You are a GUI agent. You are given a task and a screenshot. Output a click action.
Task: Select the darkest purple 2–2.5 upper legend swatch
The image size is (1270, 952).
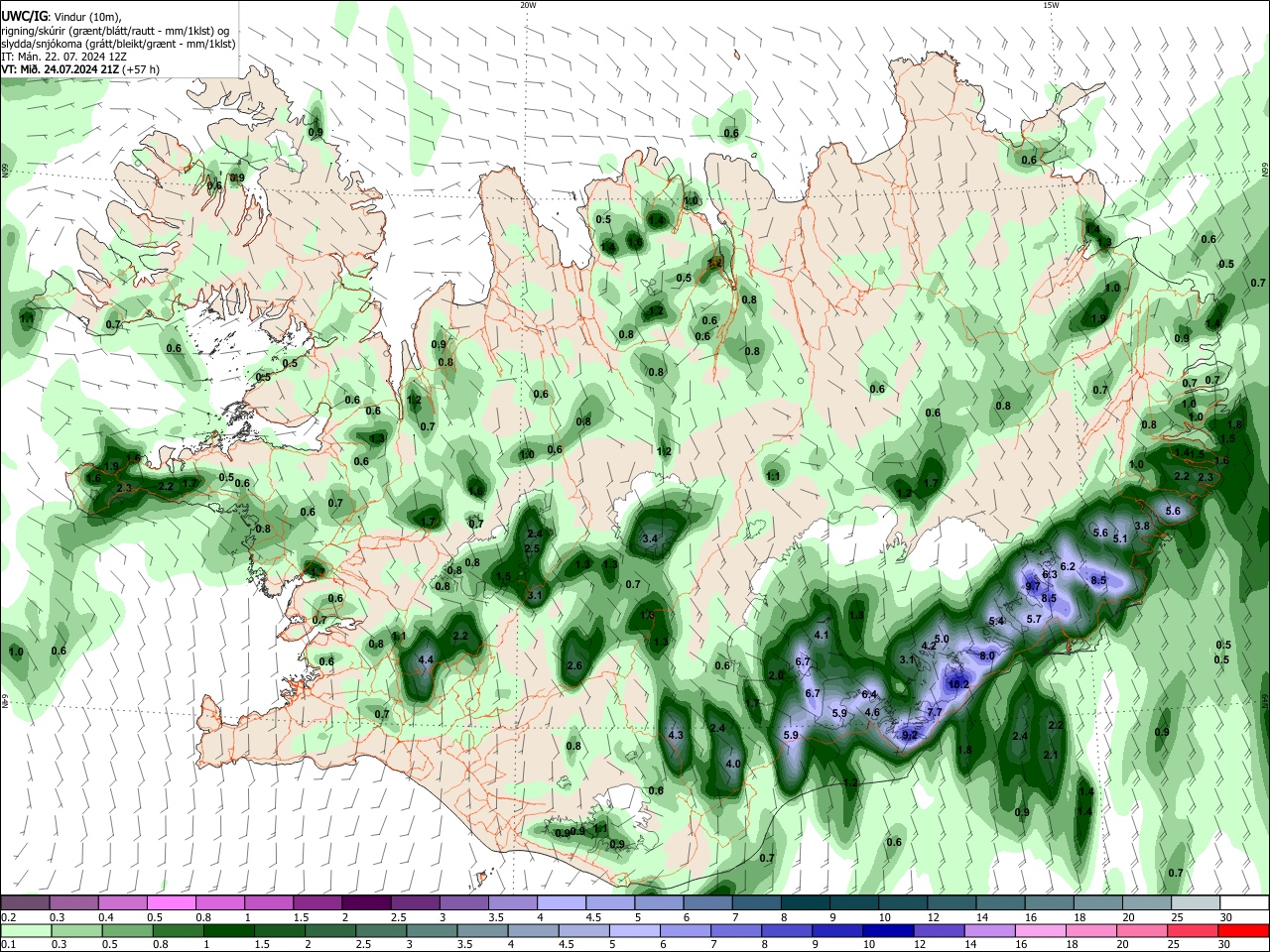pyautogui.click(x=365, y=903)
